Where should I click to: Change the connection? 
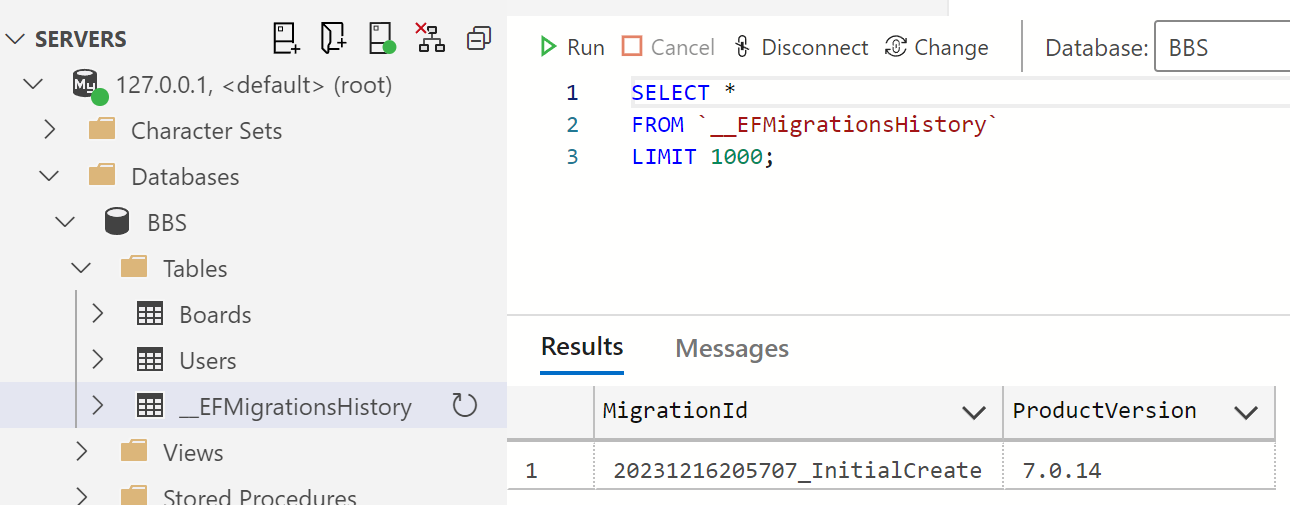coord(937,47)
